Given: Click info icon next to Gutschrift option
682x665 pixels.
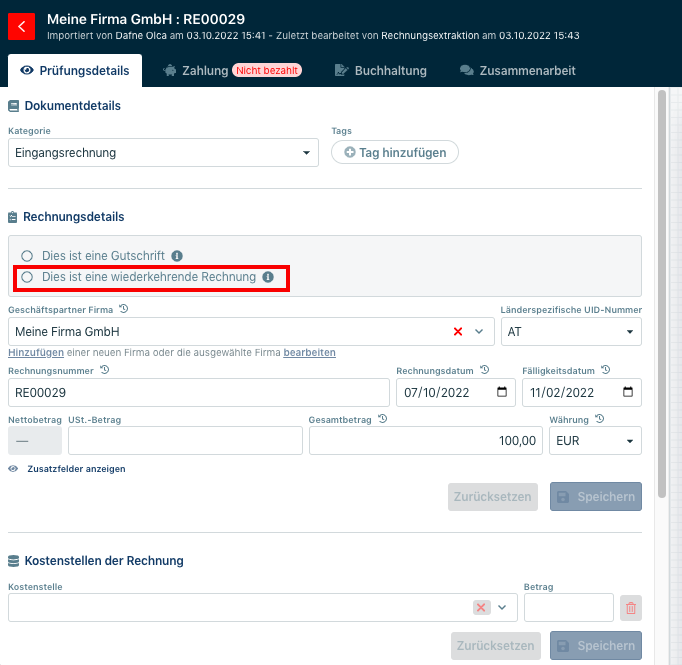Looking at the screenshot, I should pos(177,256).
